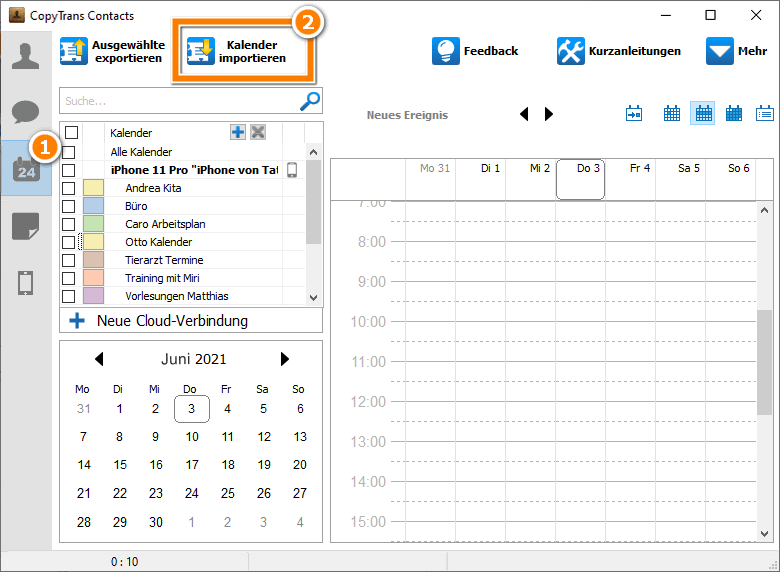Click the Feedback label
Screen dimensions: 780x572
pyautogui.click(x=490, y=51)
